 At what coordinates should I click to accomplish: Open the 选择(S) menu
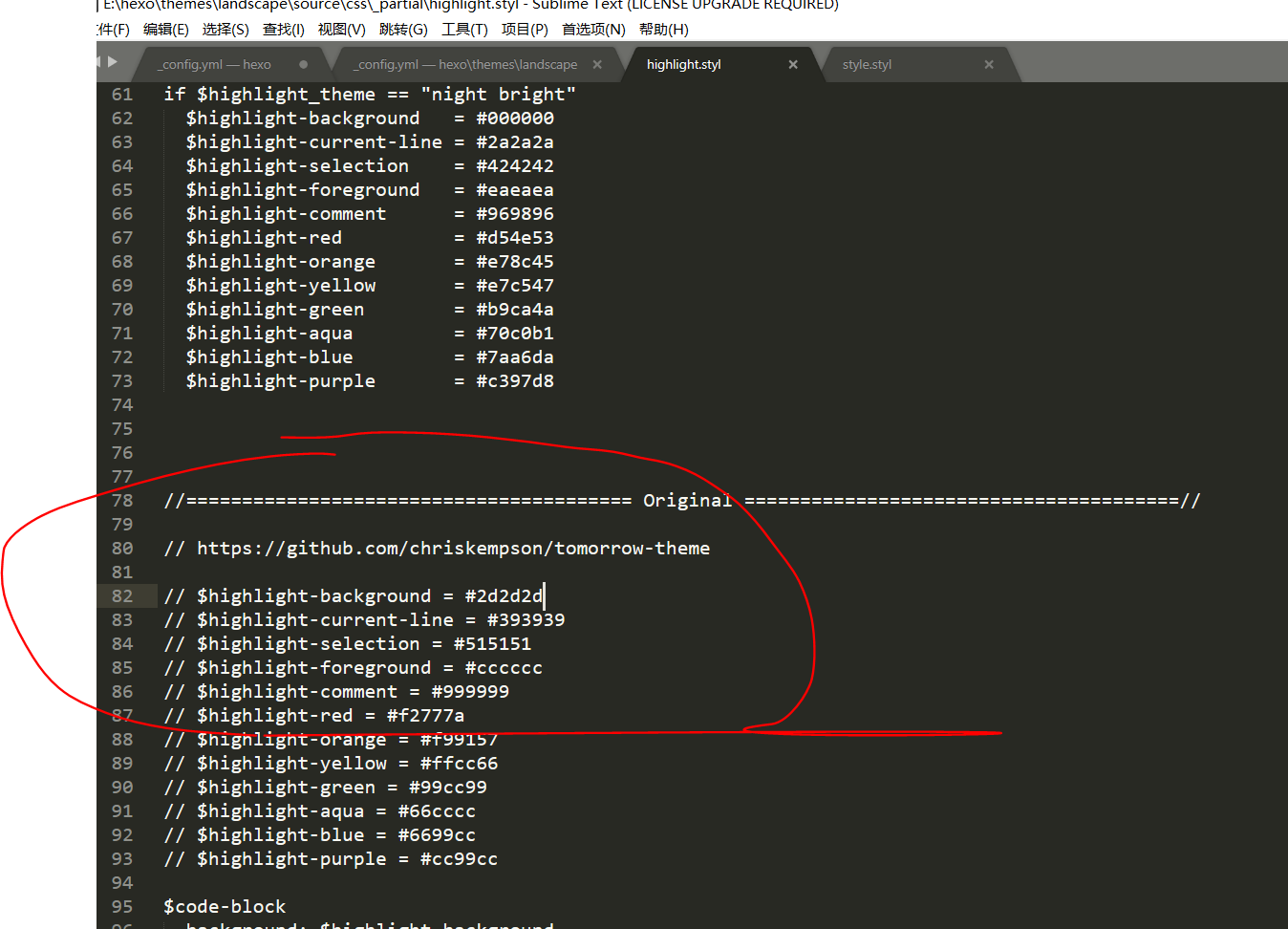(x=225, y=30)
